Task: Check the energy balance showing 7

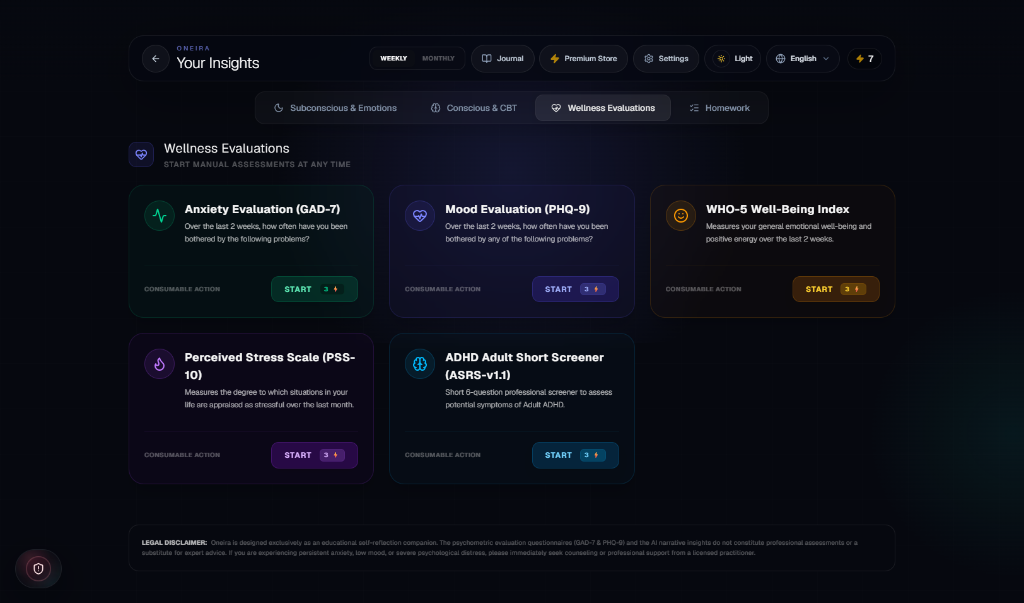Action: [865, 59]
